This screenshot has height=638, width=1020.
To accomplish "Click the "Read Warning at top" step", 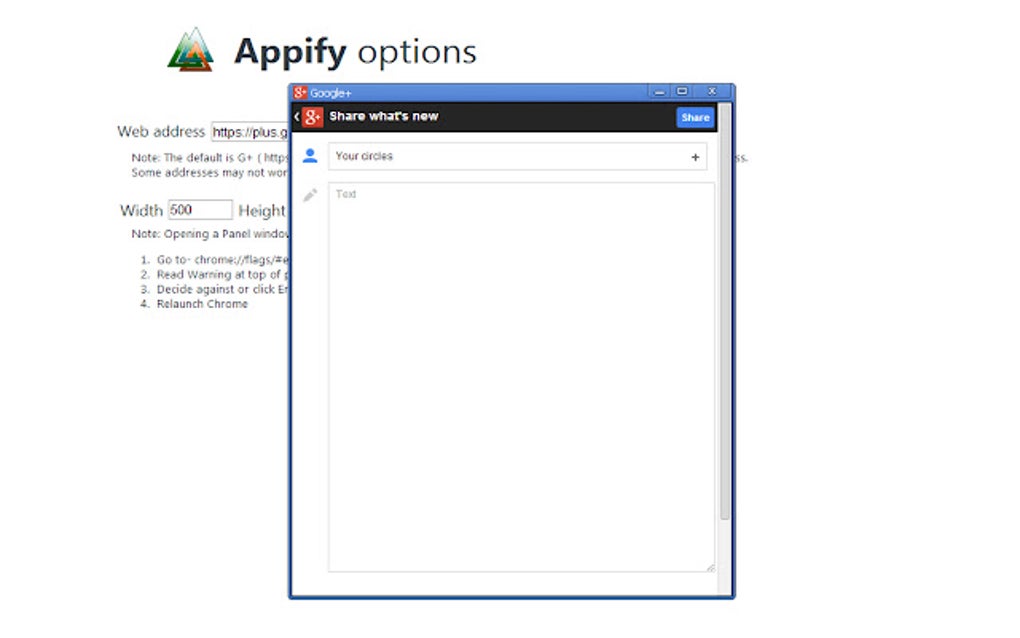I will click(x=222, y=274).
